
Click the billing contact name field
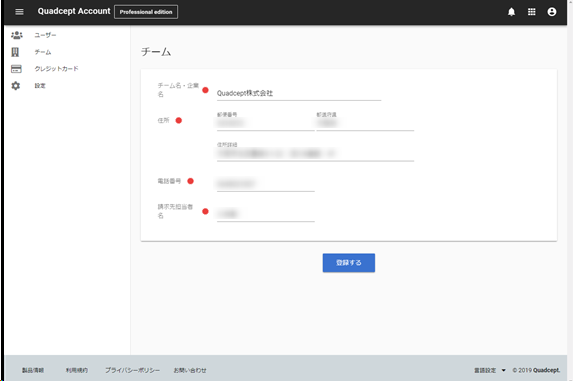tap(265, 214)
